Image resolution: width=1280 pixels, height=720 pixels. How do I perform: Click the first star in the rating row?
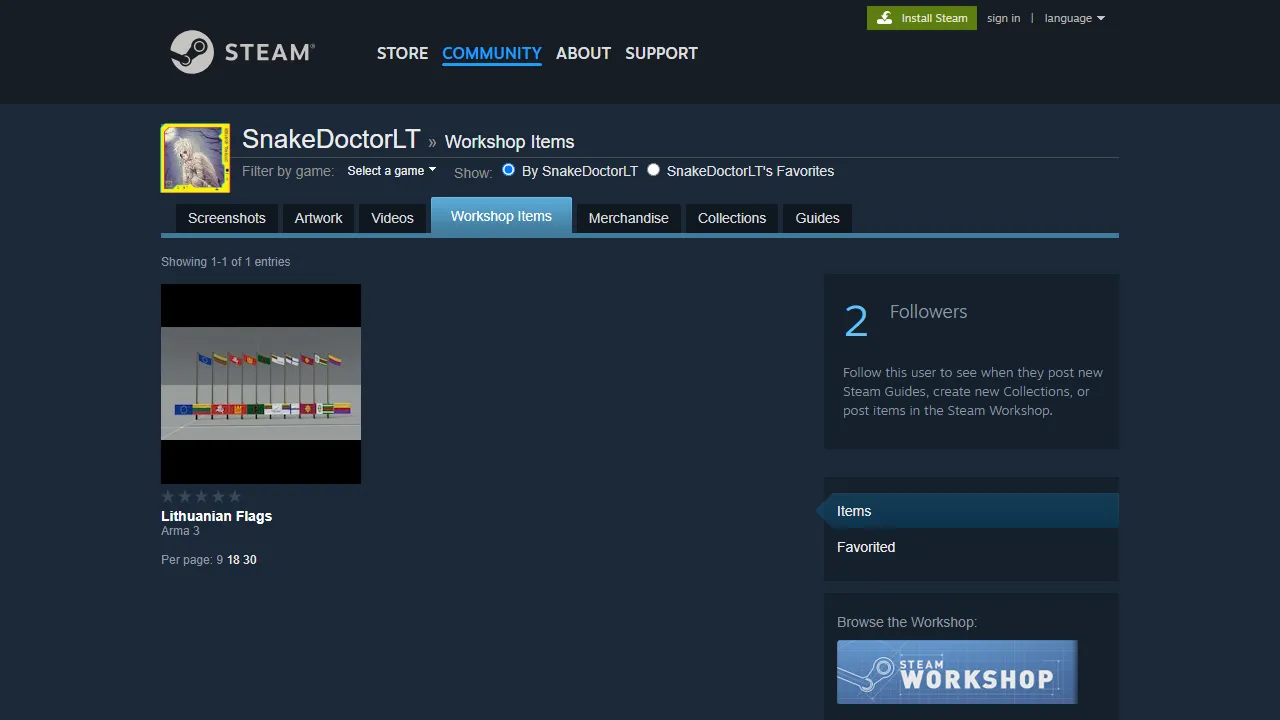[167, 496]
